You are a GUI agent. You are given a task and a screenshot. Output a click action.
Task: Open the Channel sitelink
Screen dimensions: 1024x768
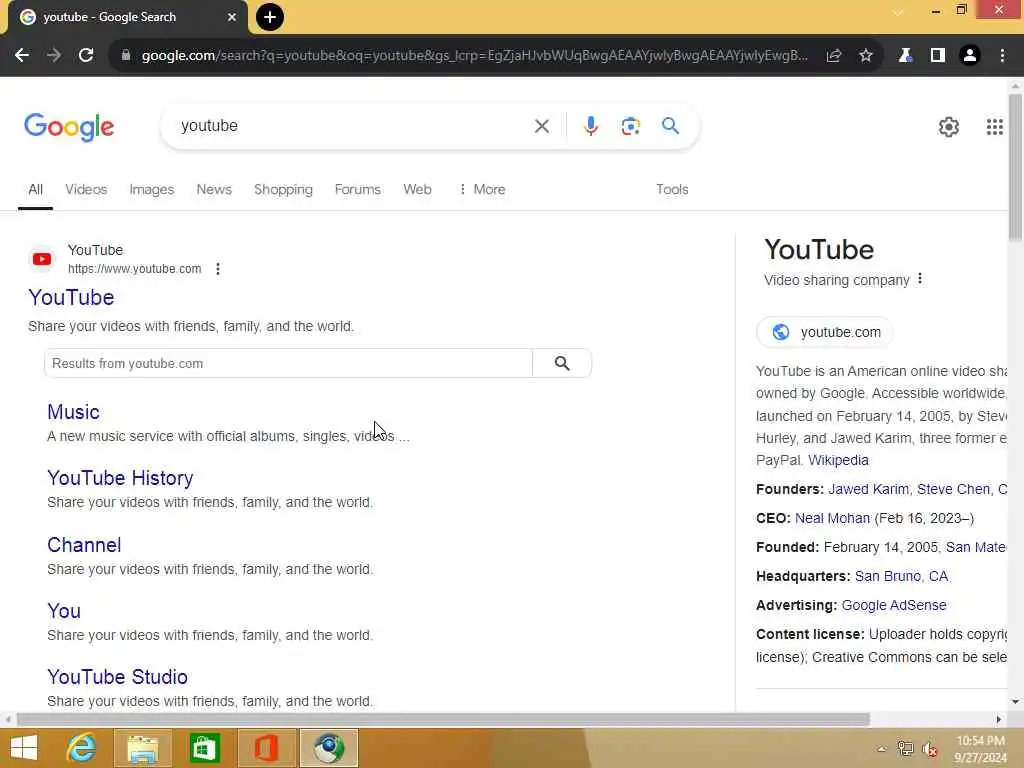tap(84, 545)
